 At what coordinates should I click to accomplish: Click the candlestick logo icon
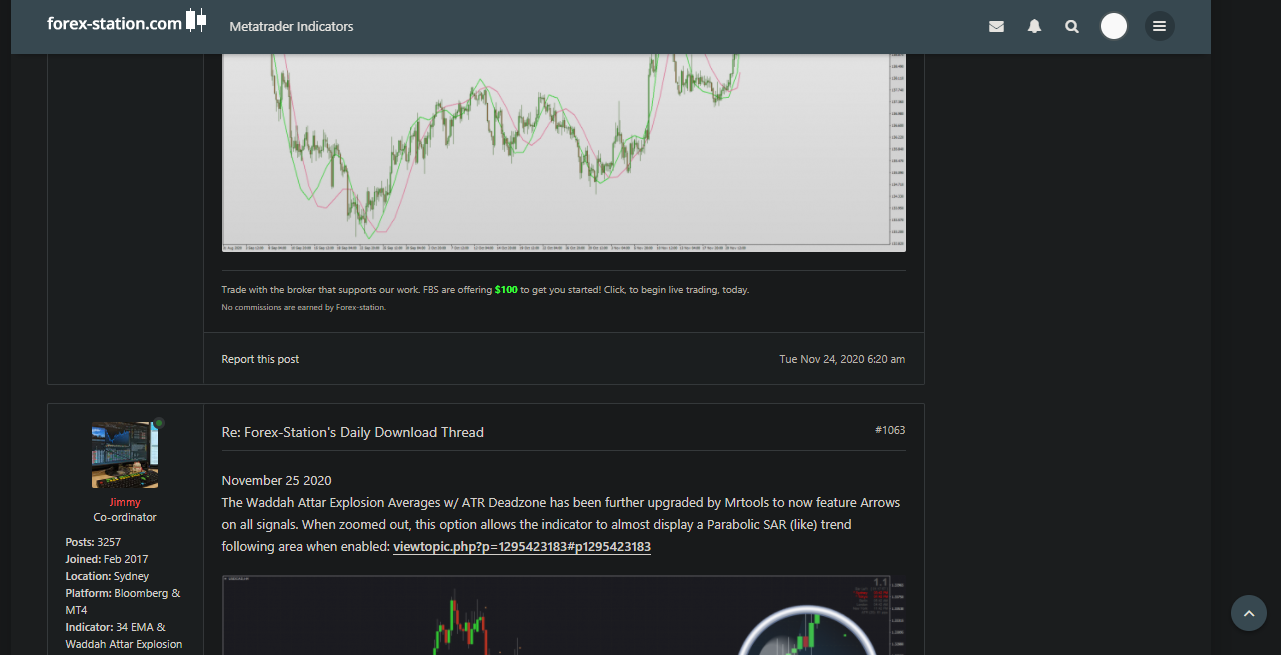coord(196,20)
